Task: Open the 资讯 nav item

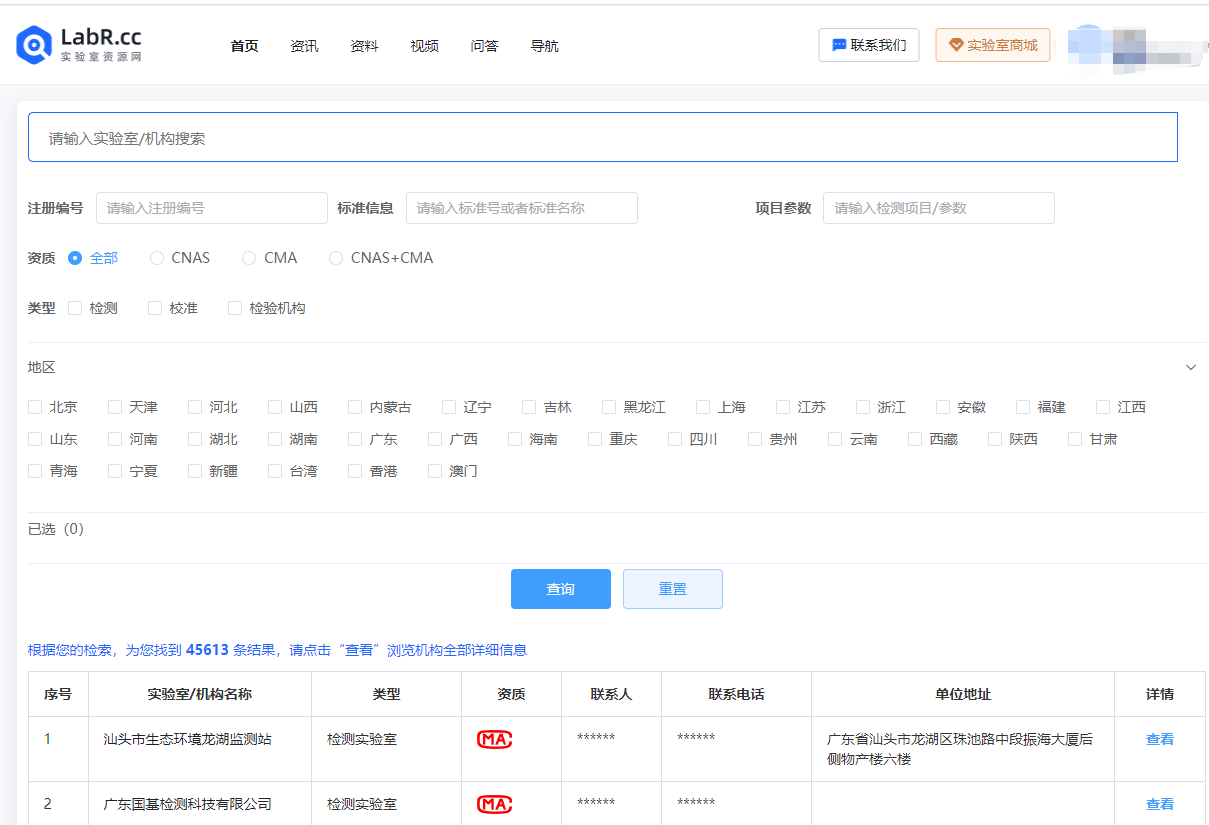Action: pos(304,46)
